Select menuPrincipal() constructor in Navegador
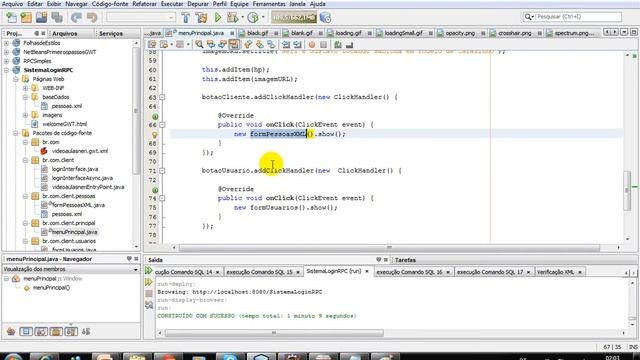 (51, 288)
